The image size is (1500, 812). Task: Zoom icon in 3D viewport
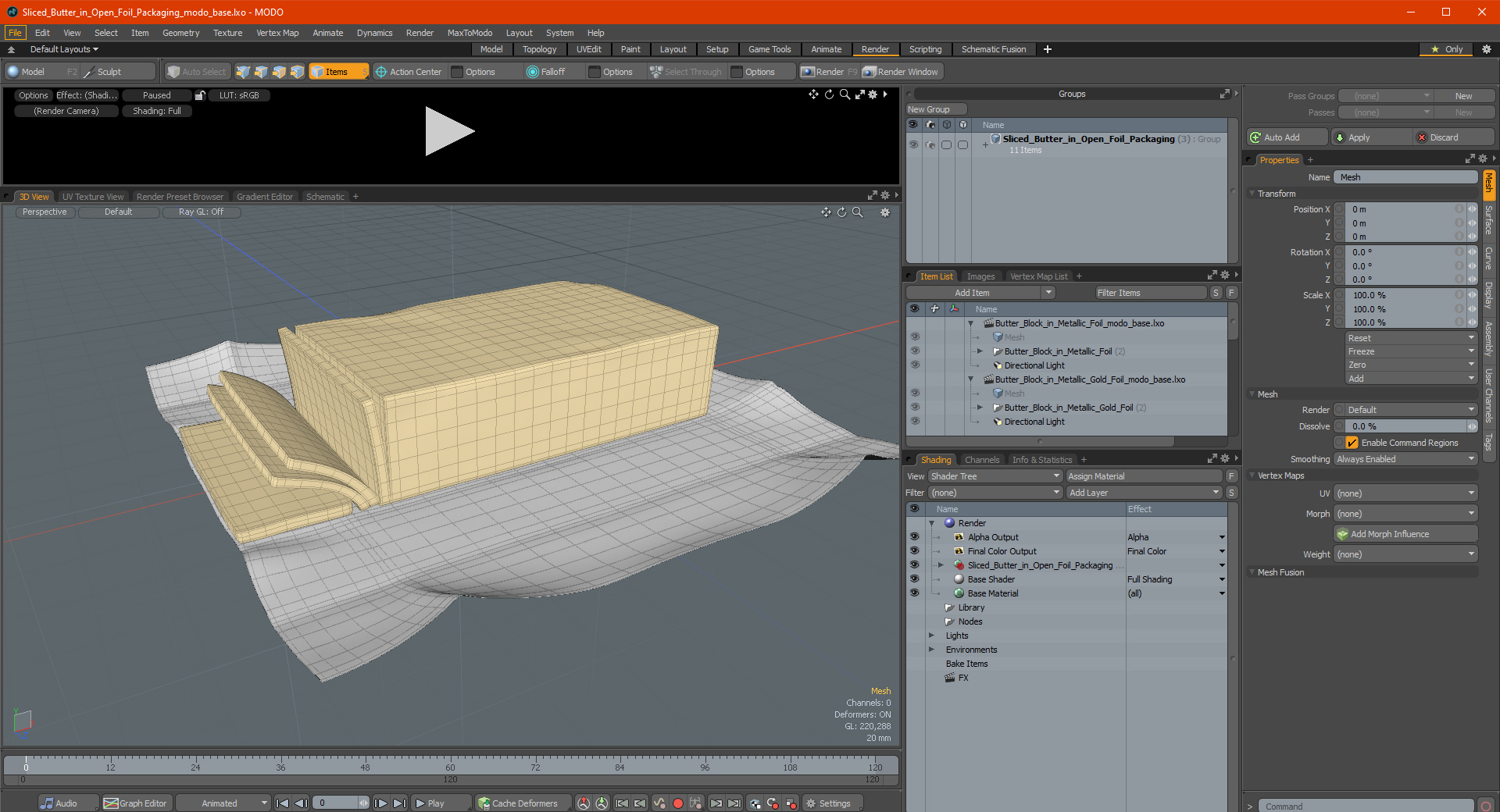click(x=857, y=212)
